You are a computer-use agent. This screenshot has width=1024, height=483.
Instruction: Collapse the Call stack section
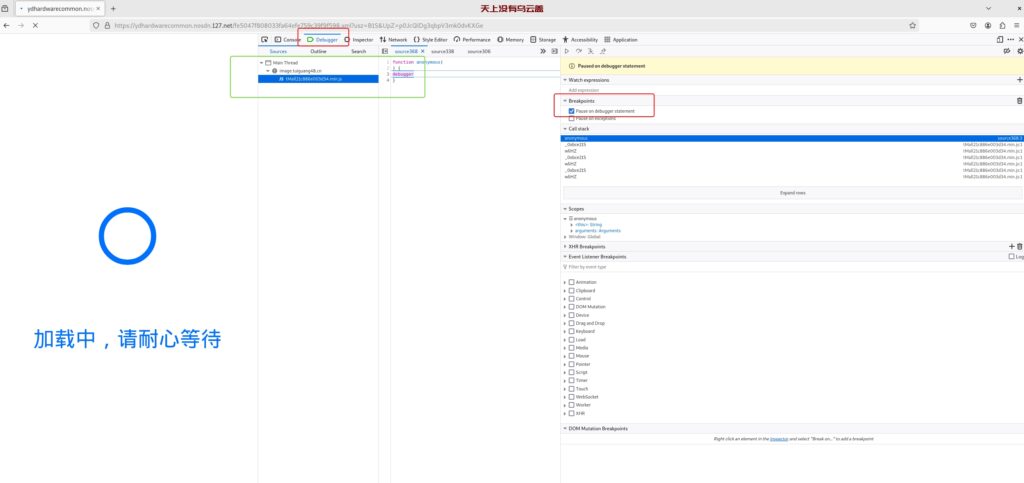(565, 129)
